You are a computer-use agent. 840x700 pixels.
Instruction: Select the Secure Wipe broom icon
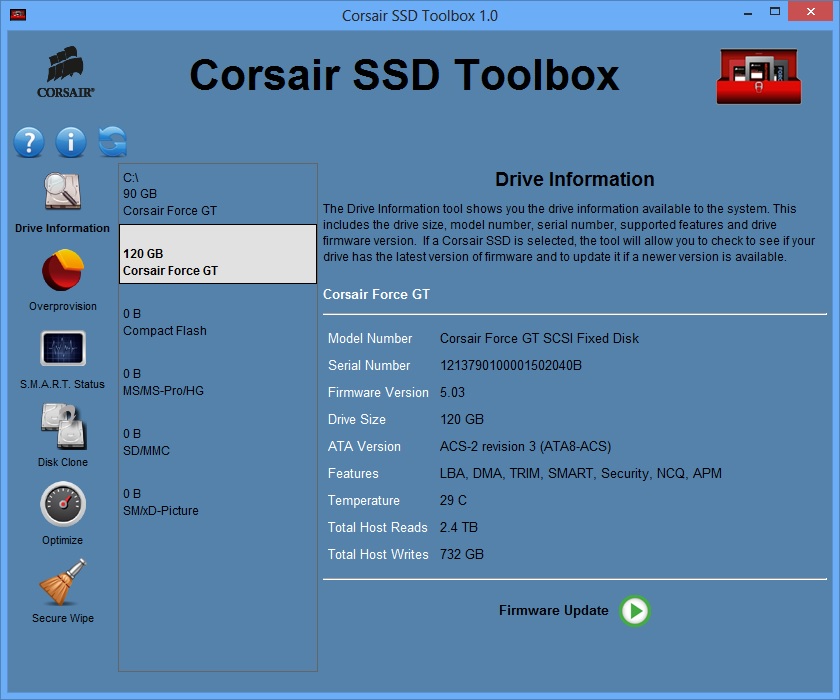click(x=63, y=582)
